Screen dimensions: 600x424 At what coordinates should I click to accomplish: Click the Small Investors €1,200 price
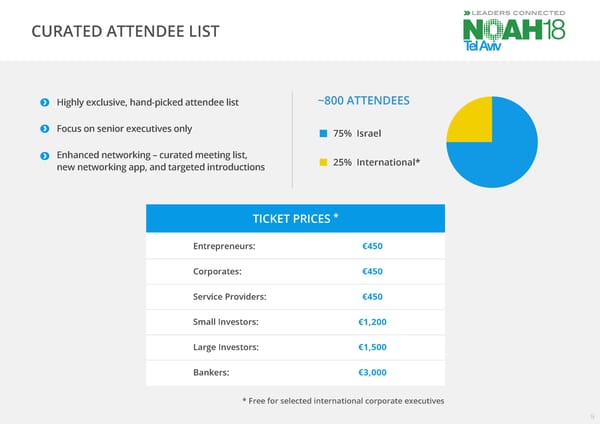[x=372, y=322]
